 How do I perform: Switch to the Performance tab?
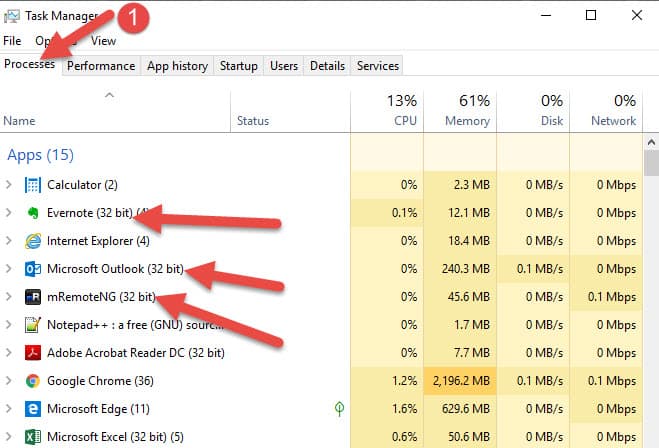click(x=101, y=66)
